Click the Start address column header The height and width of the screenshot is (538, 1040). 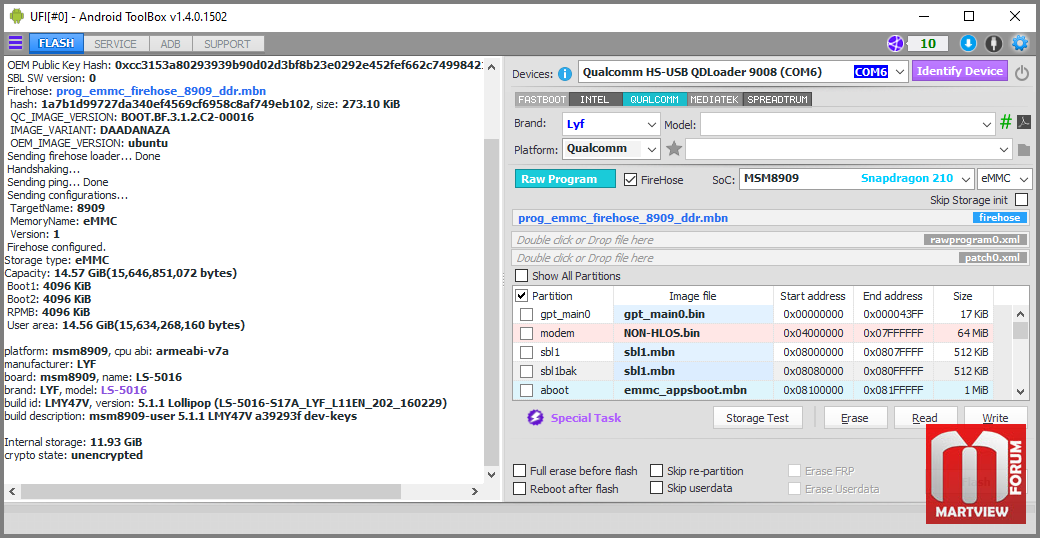pos(812,296)
